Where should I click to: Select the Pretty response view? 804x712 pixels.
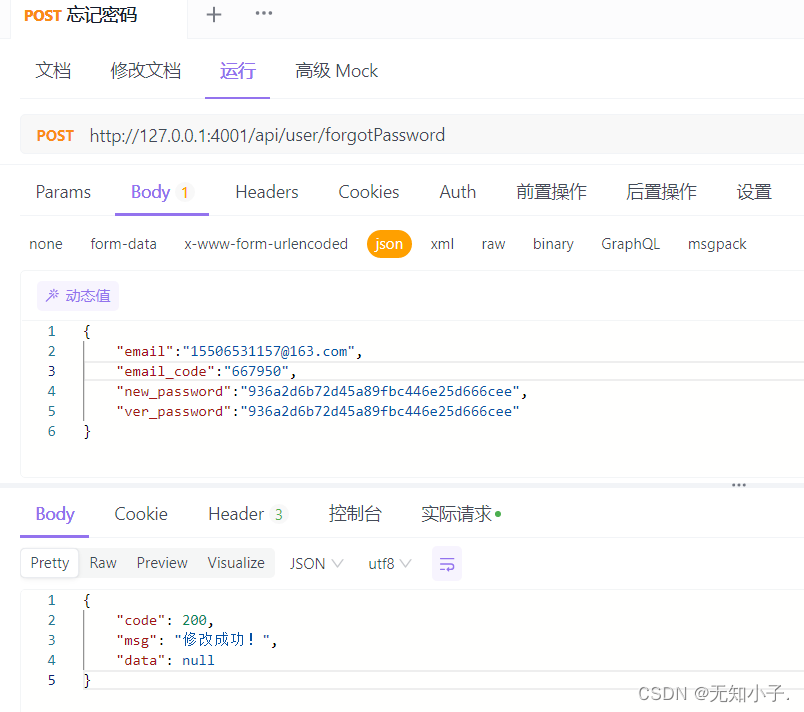50,563
